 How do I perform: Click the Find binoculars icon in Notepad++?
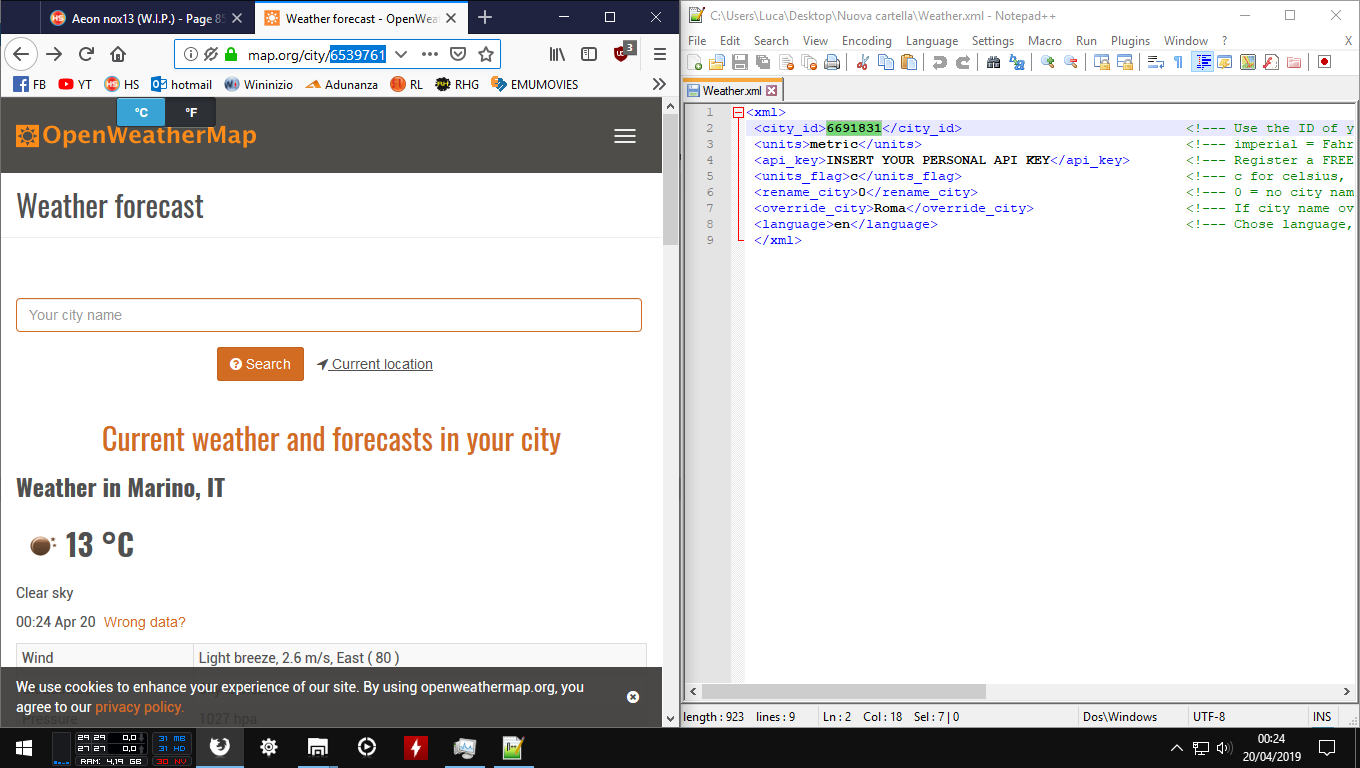pos(993,62)
